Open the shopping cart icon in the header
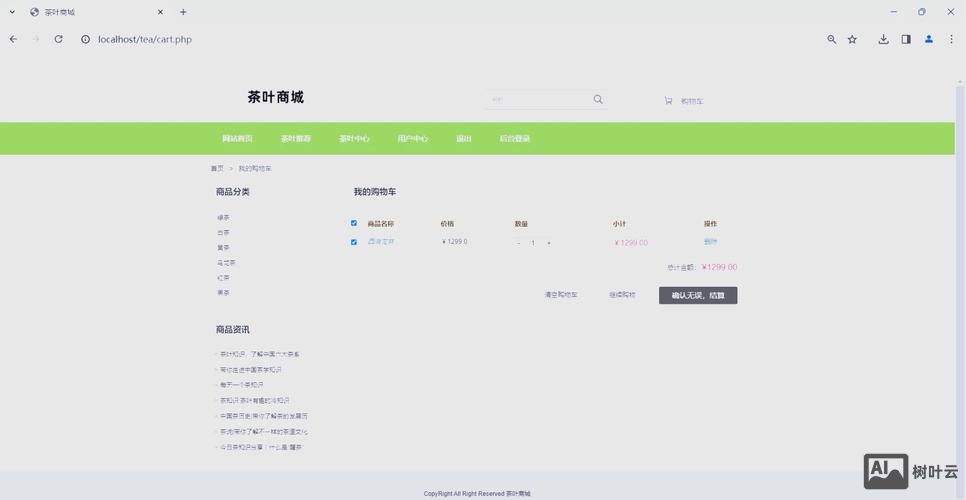The width and height of the screenshot is (966, 500). 668,100
